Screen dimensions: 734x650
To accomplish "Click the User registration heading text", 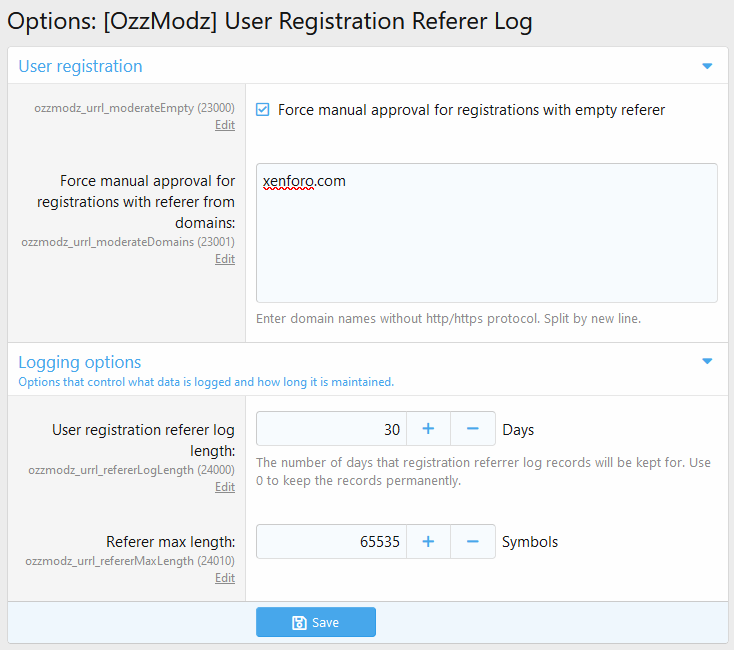I will click(80, 66).
